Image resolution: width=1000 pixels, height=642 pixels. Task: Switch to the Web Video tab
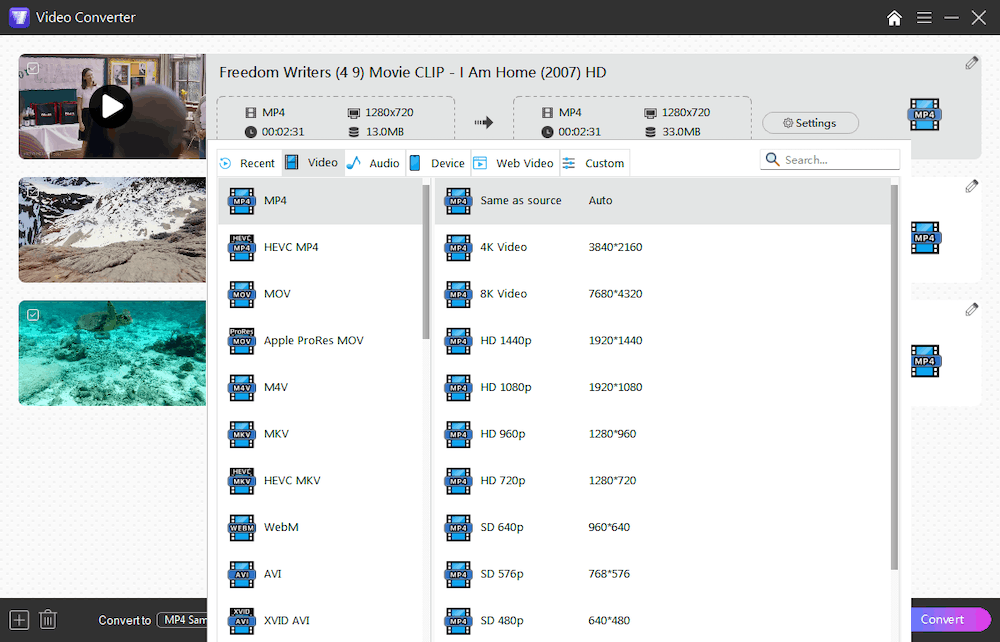(x=514, y=163)
